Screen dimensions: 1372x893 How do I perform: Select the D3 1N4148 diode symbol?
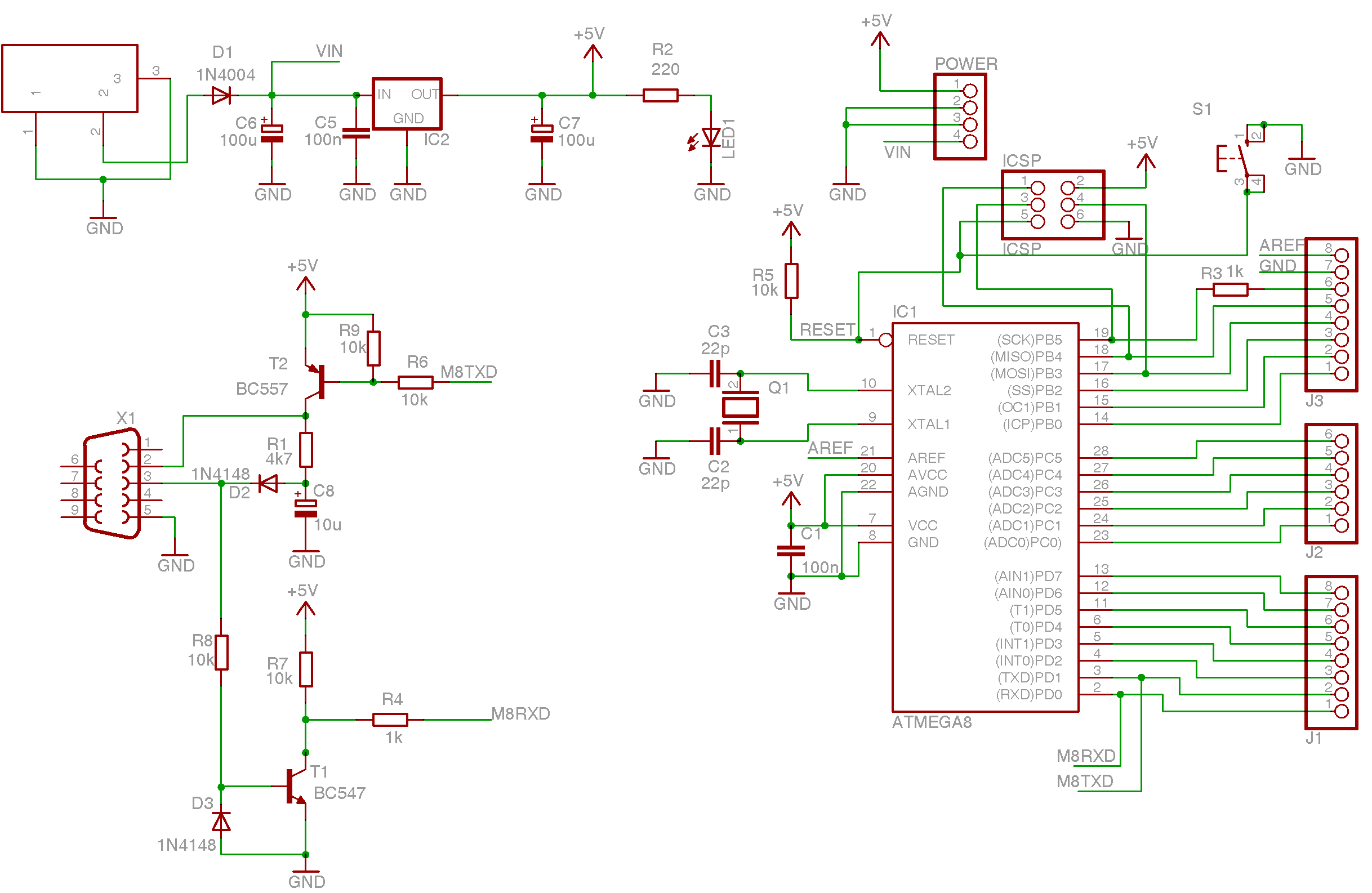click(x=221, y=821)
